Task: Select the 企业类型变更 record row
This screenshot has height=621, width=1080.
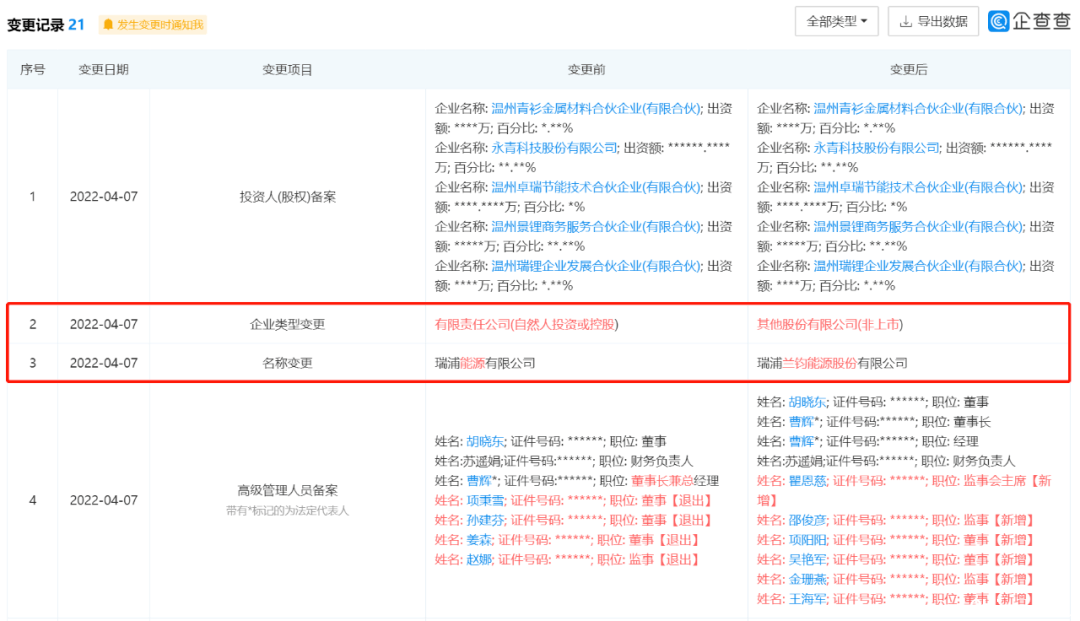Action: 539,324
